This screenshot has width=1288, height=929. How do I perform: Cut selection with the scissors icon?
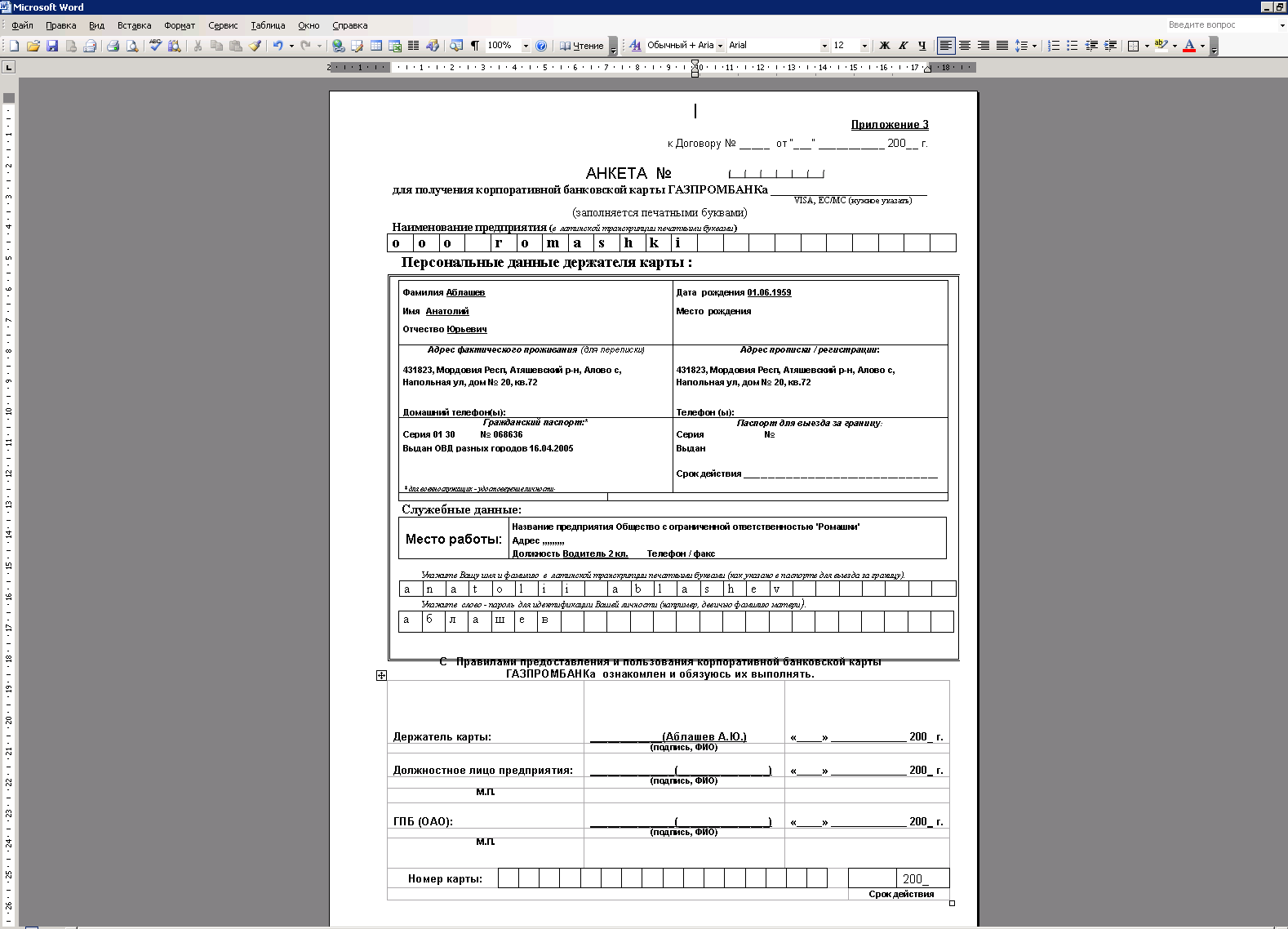[x=198, y=46]
